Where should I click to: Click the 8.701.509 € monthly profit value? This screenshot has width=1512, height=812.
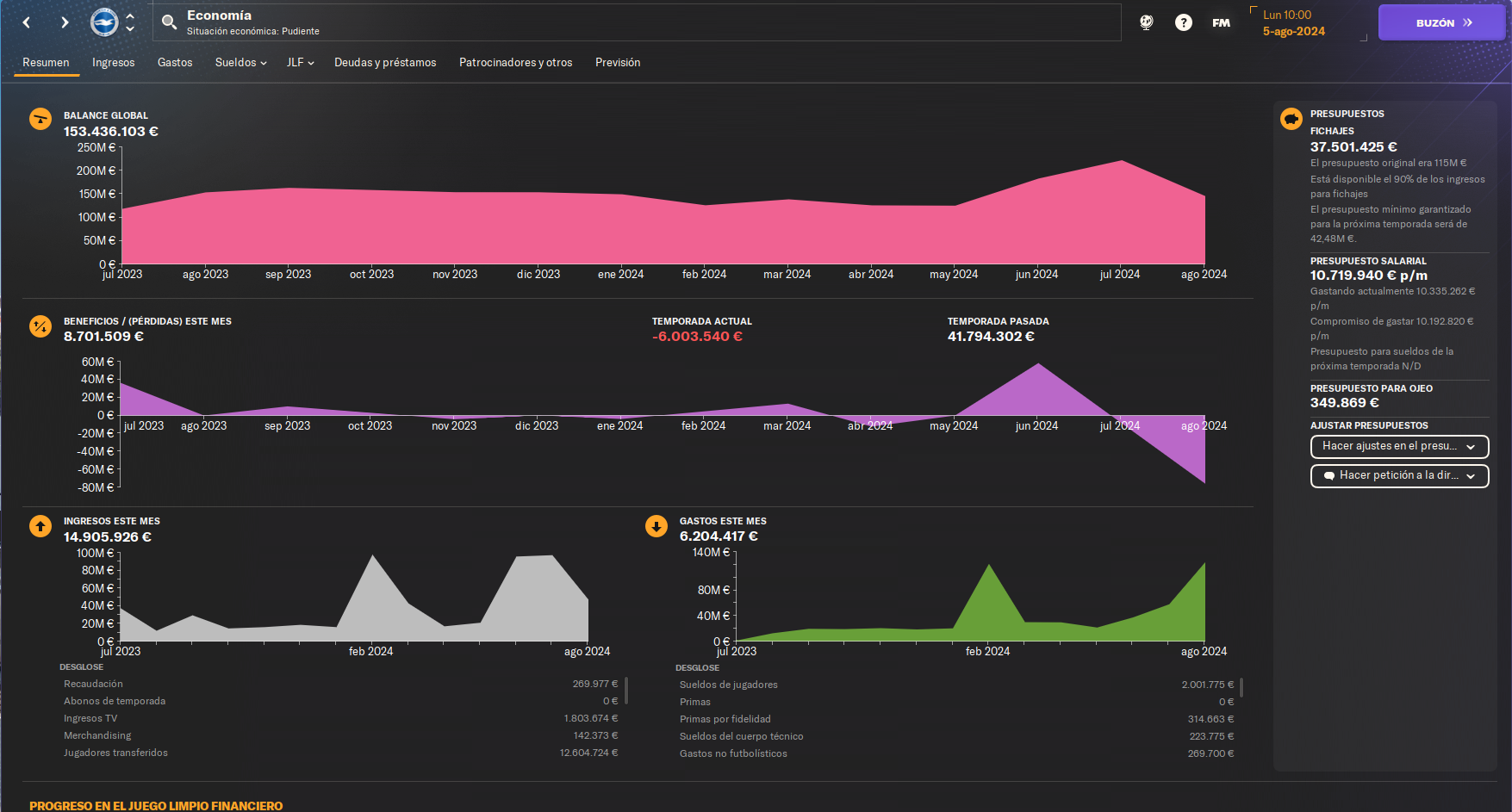(x=103, y=337)
